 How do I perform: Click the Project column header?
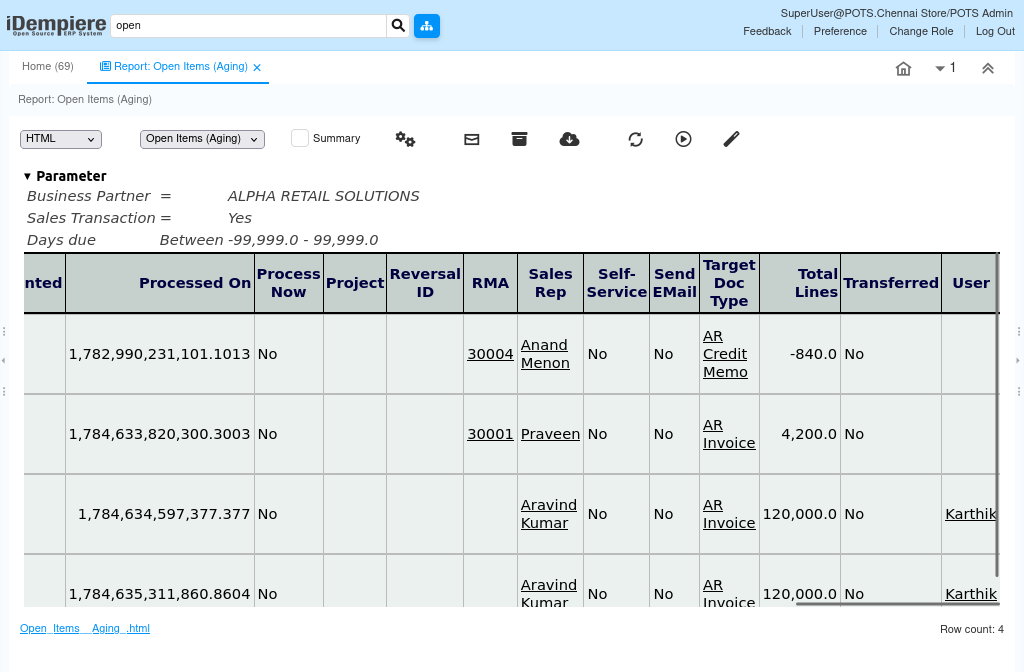point(355,283)
